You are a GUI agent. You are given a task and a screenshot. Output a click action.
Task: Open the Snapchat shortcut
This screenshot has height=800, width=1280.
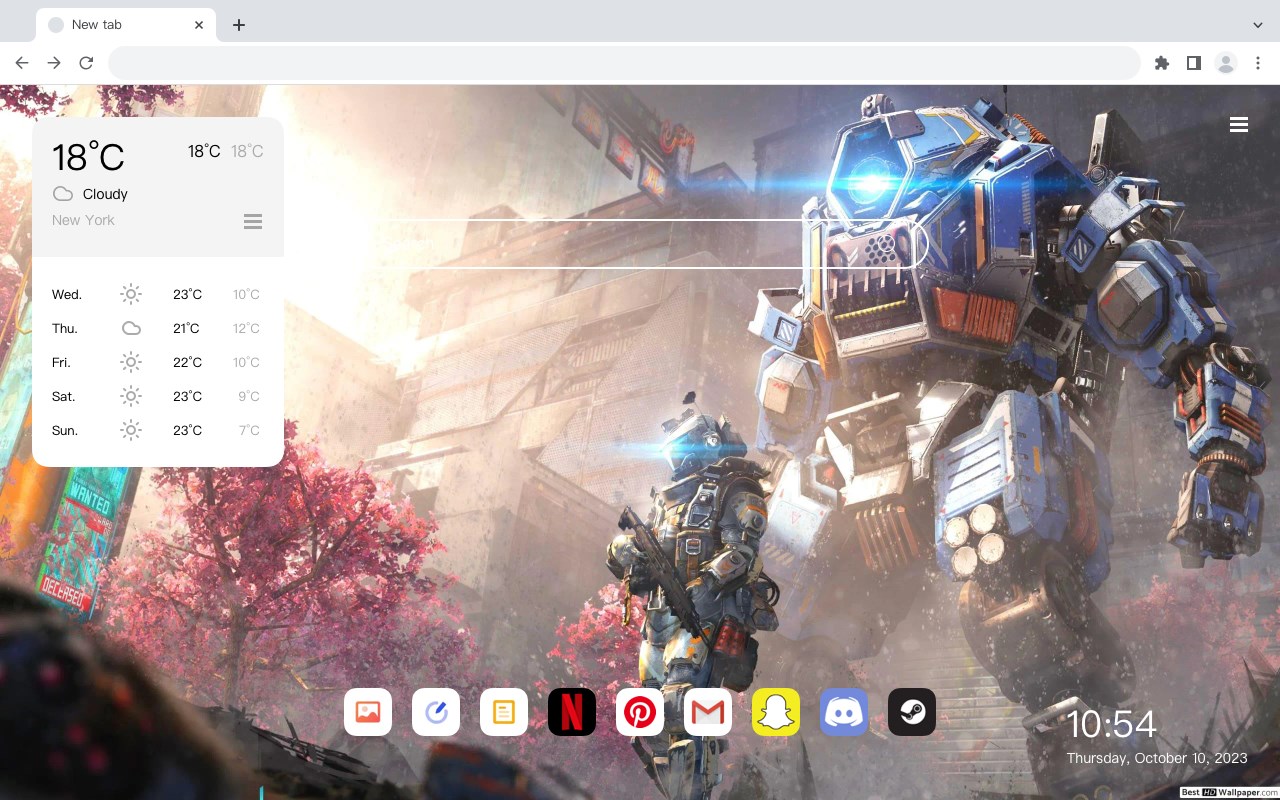(776, 712)
